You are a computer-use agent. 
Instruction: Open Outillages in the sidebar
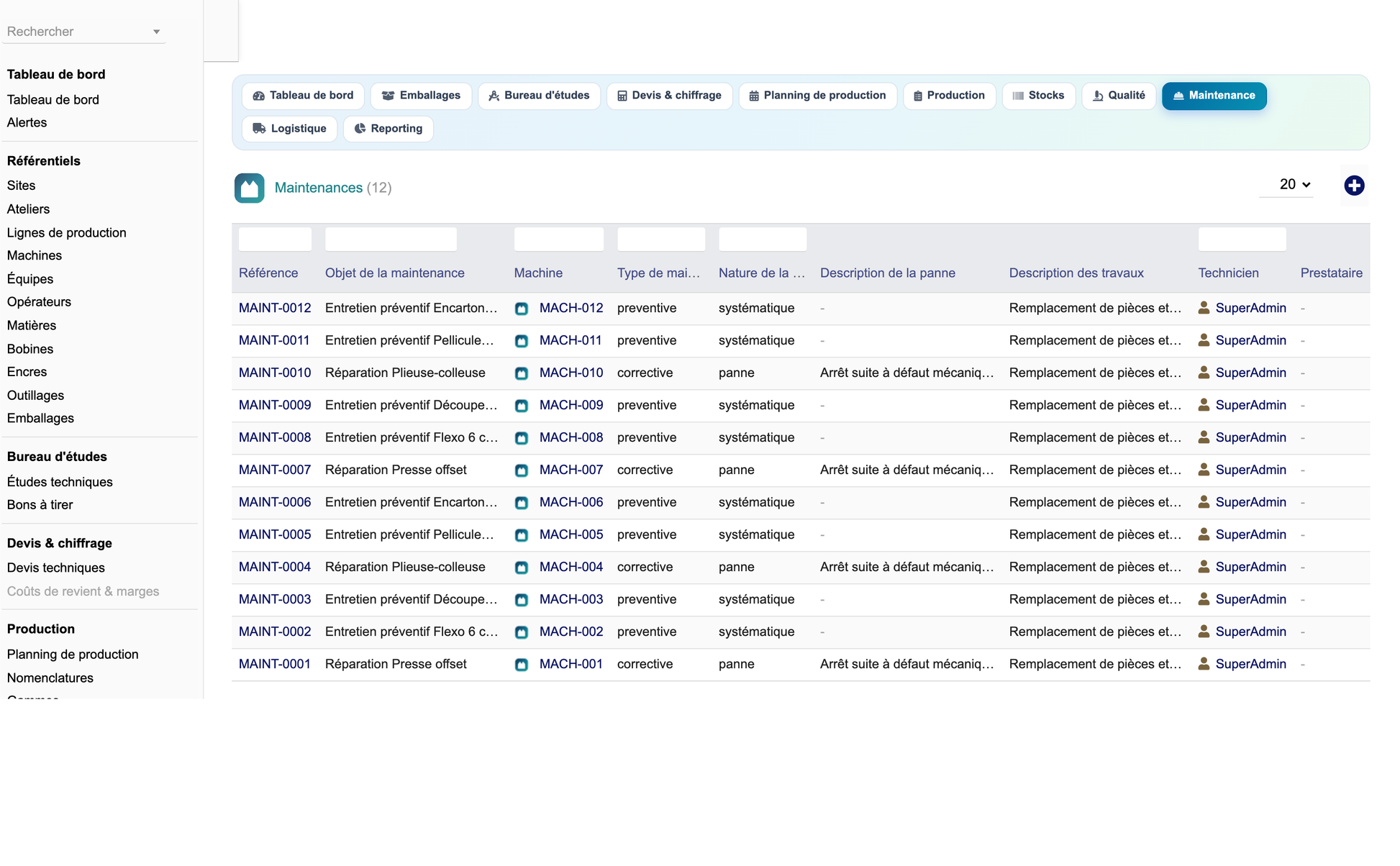tap(35, 396)
